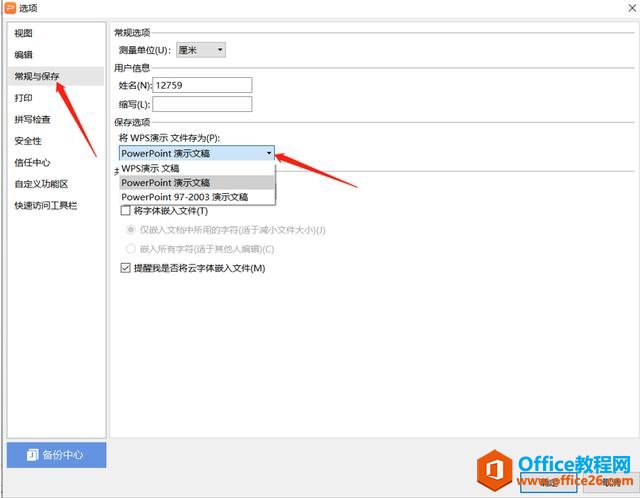The image size is (640, 498).
Task: Open the 视图 settings category
Action: (23, 33)
